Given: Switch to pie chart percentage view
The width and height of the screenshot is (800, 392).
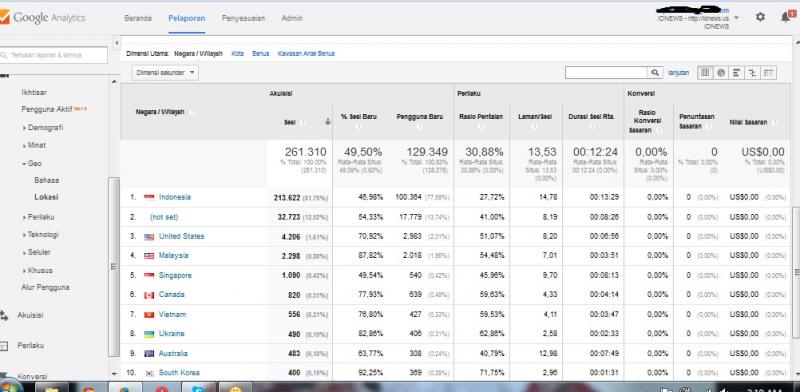Looking at the screenshot, I should [x=721, y=72].
